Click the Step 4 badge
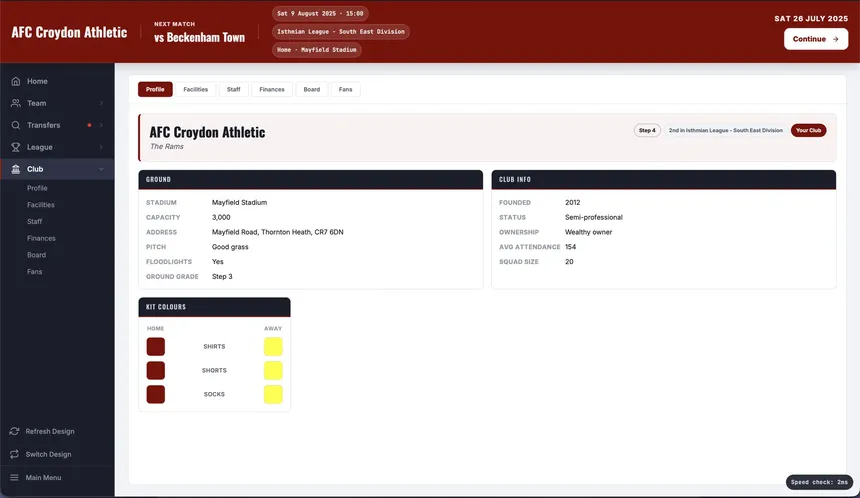The image size is (860, 498). click(x=647, y=130)
